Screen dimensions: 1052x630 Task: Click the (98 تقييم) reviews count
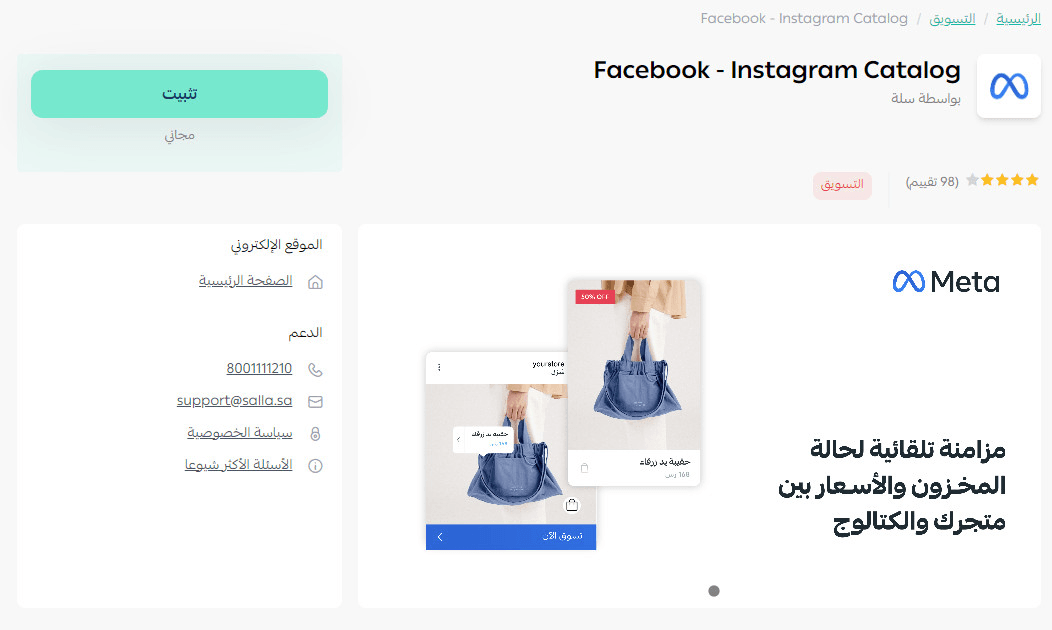point(932,182)
